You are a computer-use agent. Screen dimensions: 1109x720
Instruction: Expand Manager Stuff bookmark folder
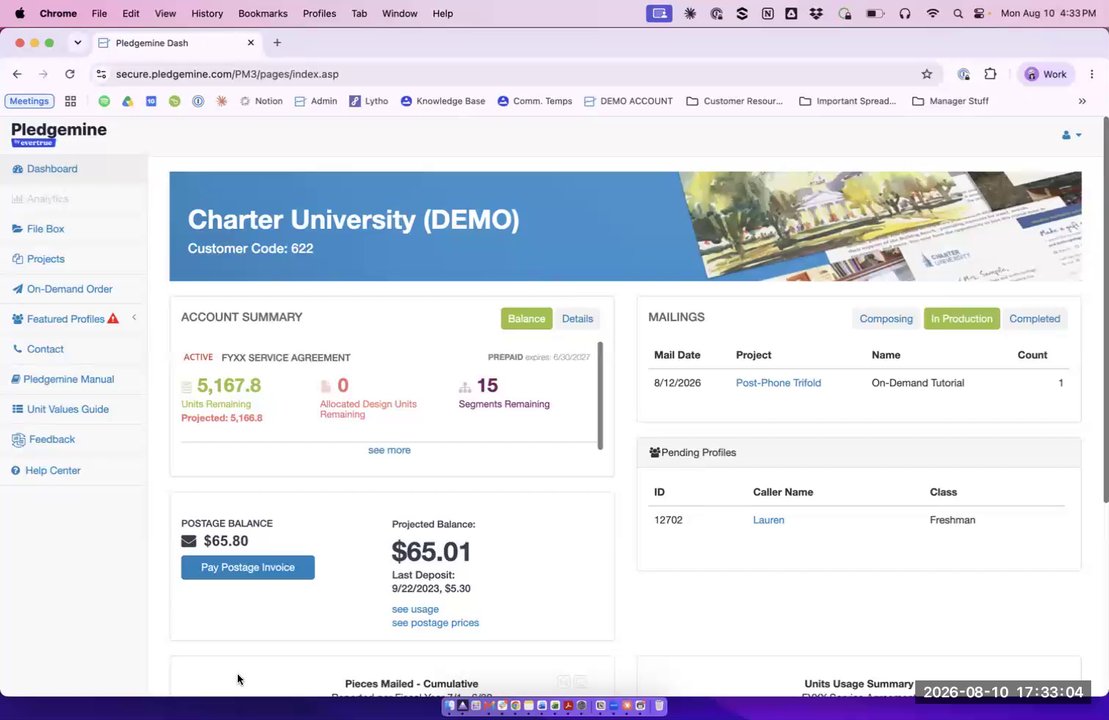point(951,101)
